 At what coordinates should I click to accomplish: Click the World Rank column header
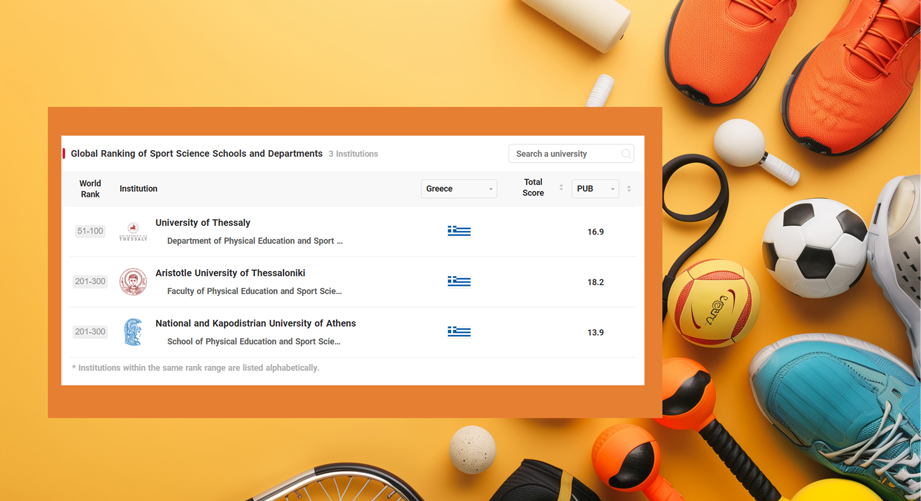click(90, 189)
